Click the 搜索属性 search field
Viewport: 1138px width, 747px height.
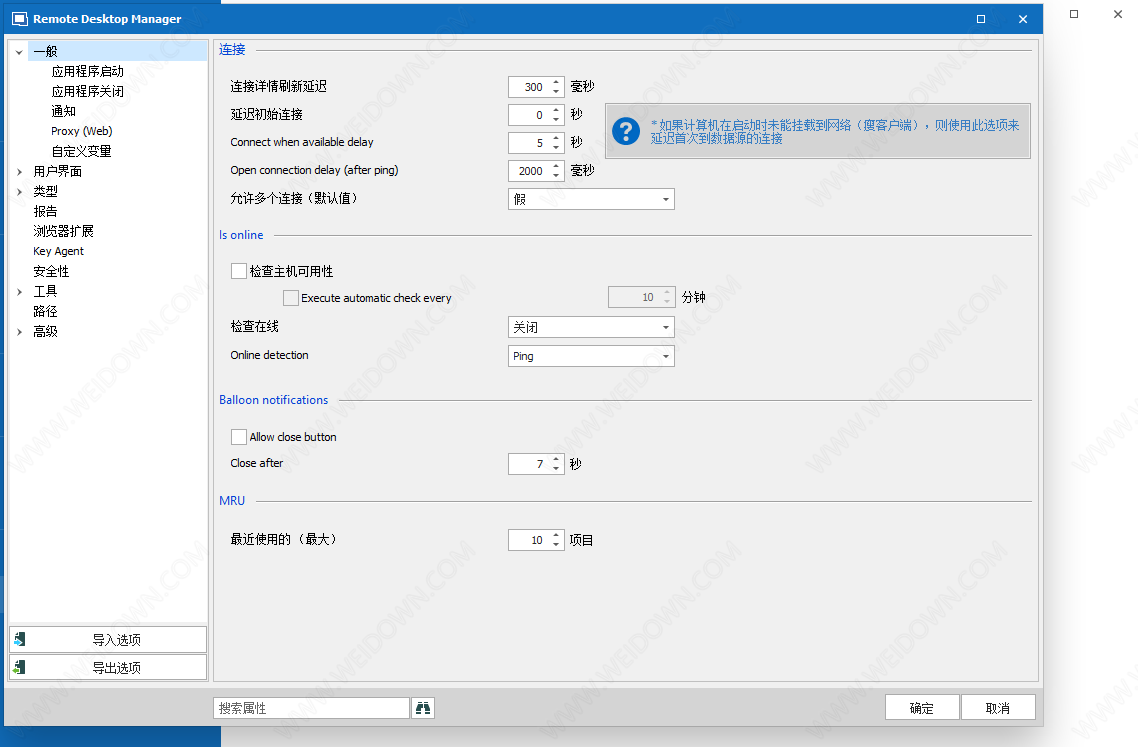point(311,708)
